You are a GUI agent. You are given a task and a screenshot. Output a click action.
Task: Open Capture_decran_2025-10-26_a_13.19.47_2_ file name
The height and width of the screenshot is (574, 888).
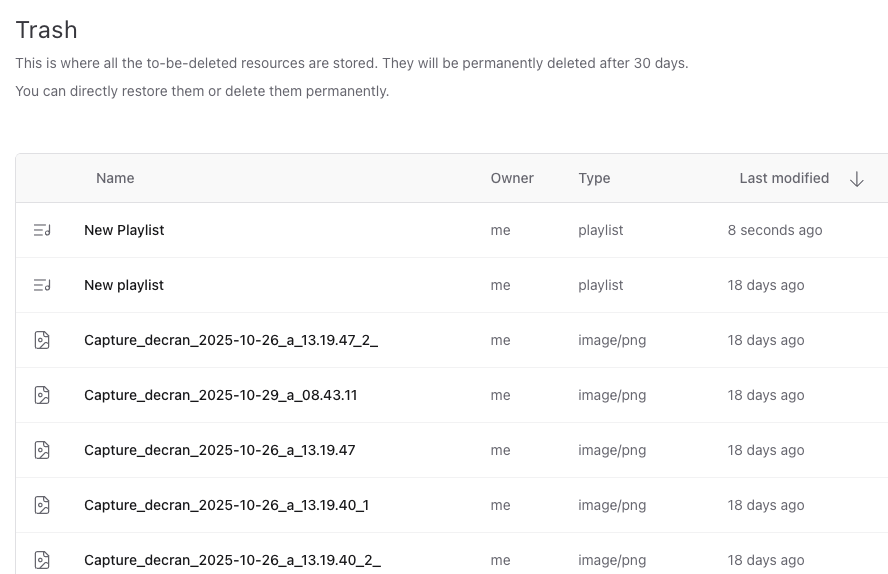pos(231,340)
